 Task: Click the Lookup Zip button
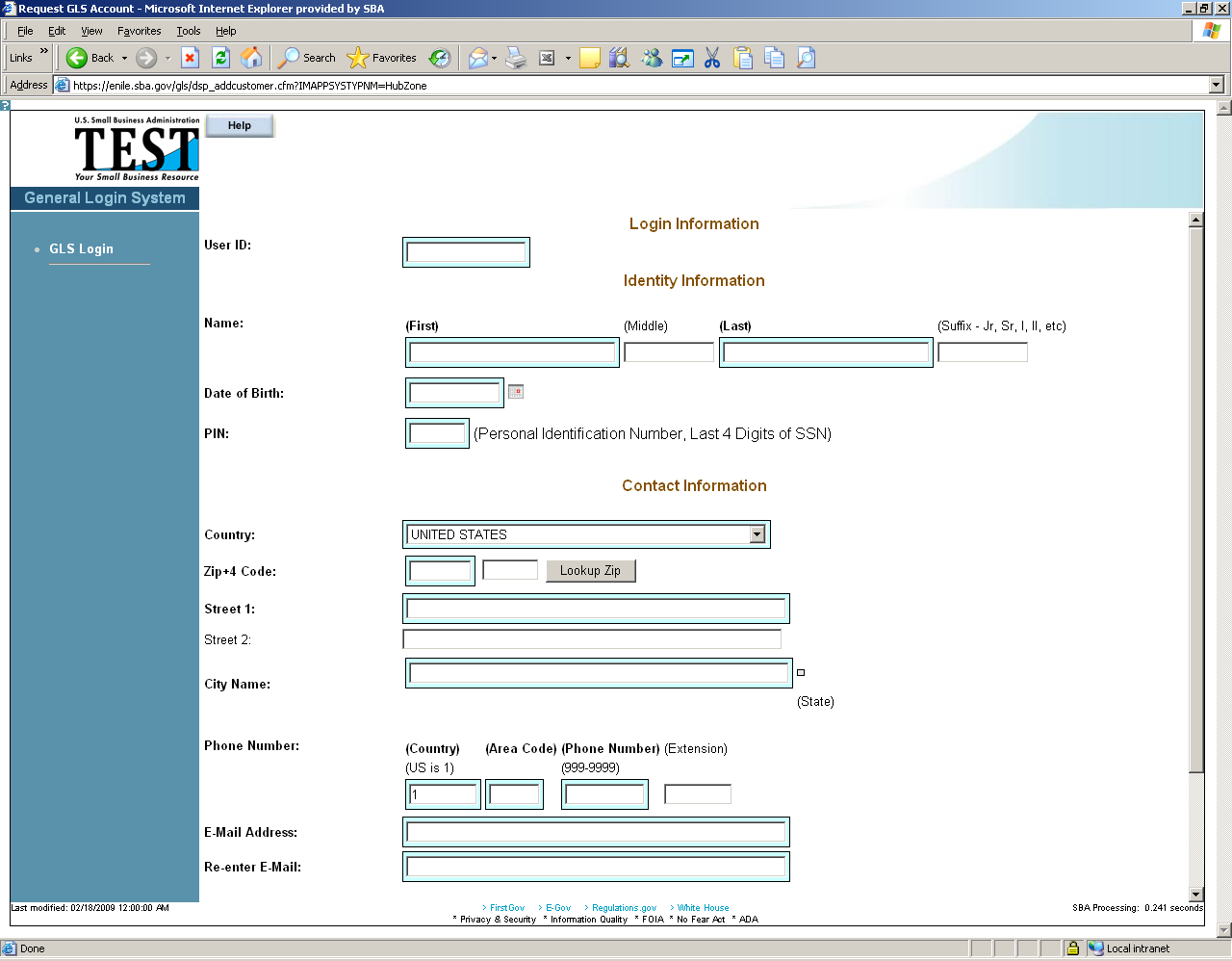pyautogui.click(x=590, y=571)
